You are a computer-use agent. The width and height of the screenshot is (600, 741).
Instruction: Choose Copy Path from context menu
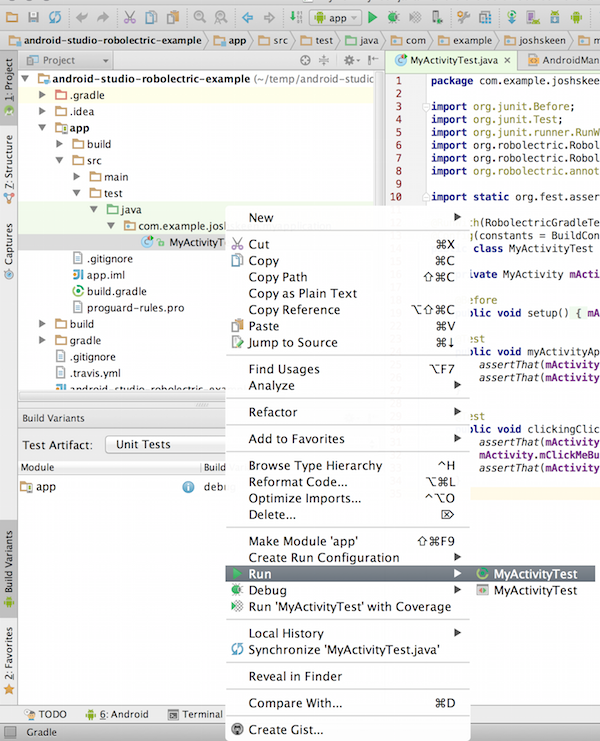click(348, 277)
